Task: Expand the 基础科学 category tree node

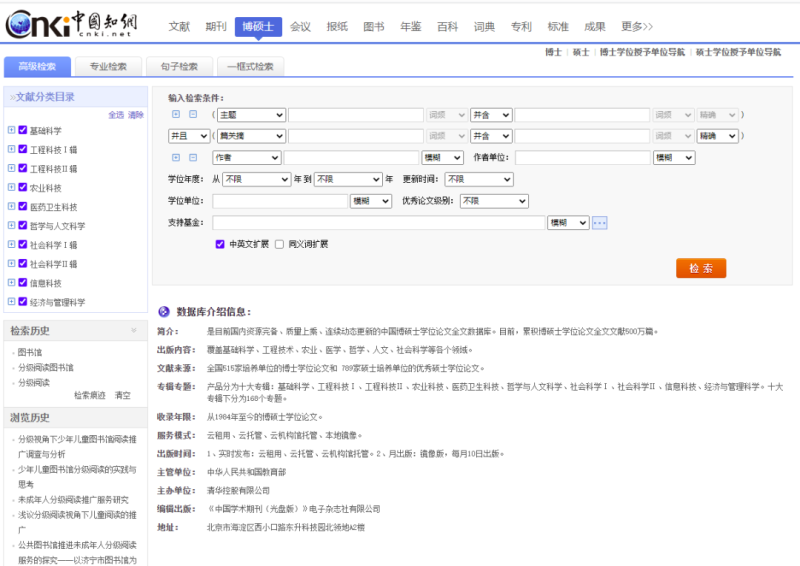Action: pos(11,130)
